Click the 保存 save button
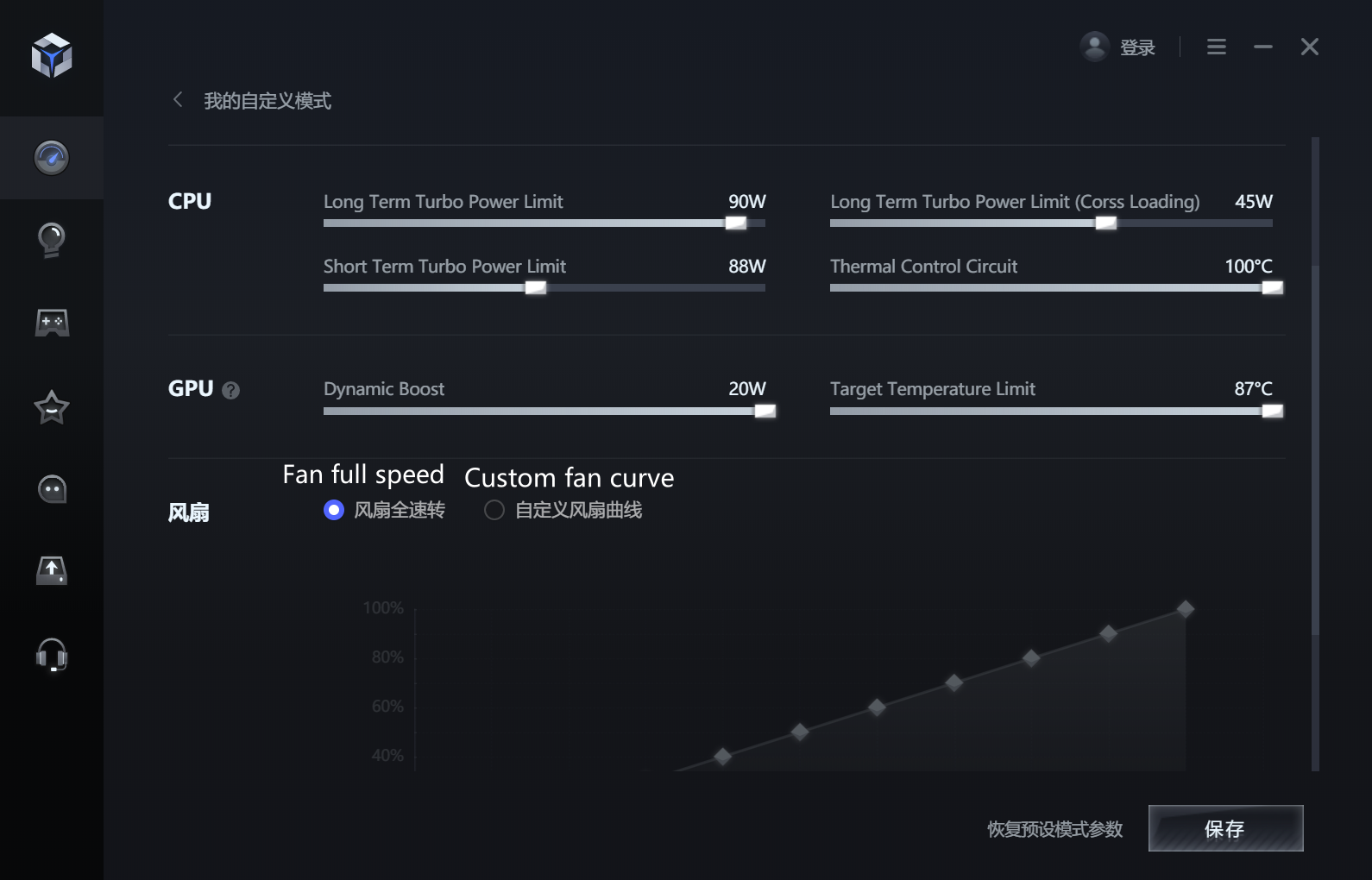This screenshot has width=1372, height=880. tap(1225, 828)
